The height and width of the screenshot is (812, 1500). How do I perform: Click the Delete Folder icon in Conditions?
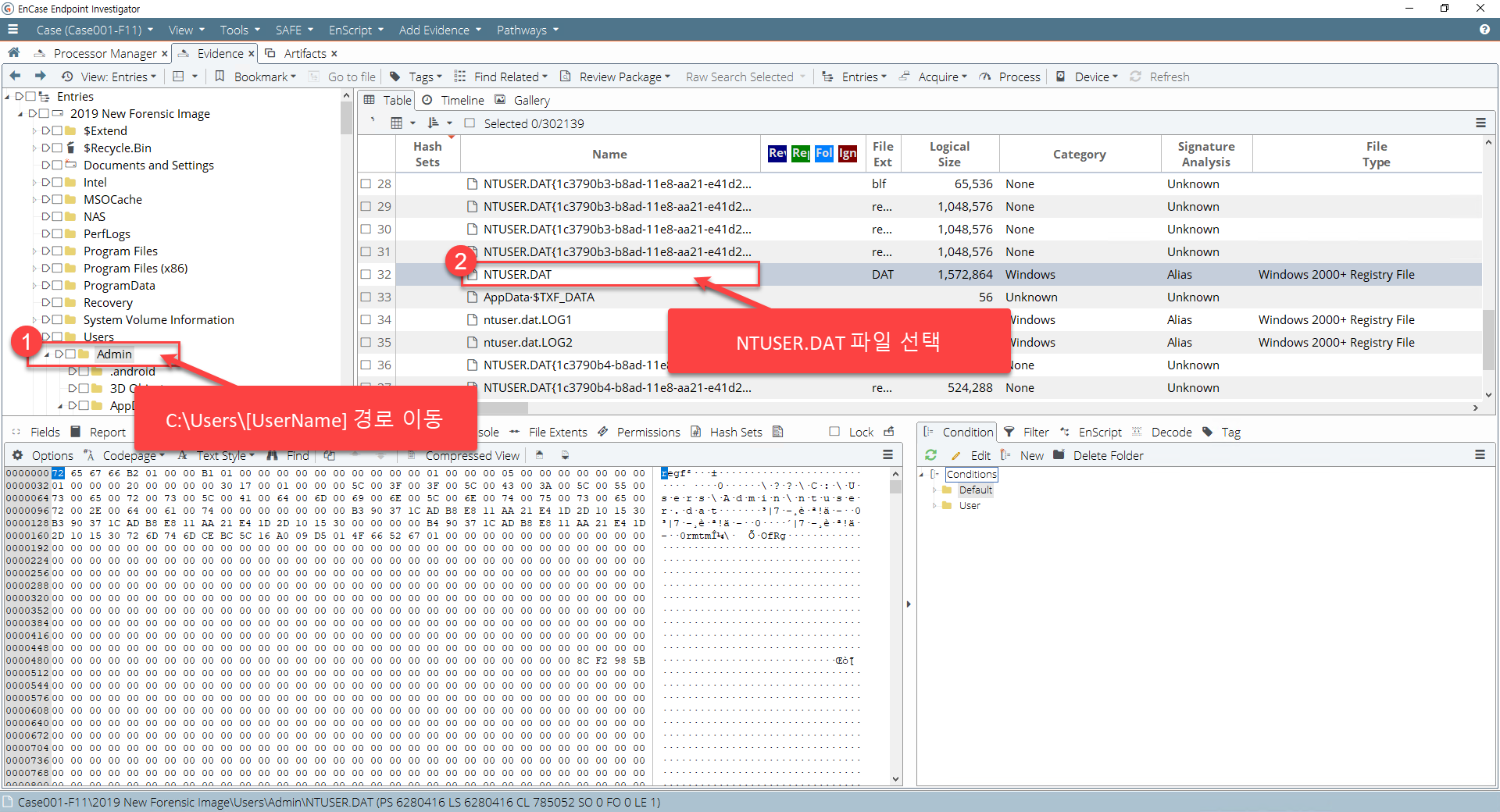click(x=1059, y=455)
